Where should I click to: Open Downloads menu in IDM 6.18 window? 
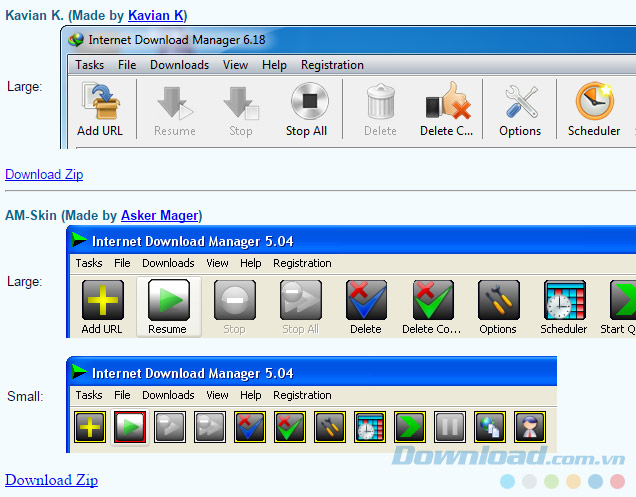(179, 65)
